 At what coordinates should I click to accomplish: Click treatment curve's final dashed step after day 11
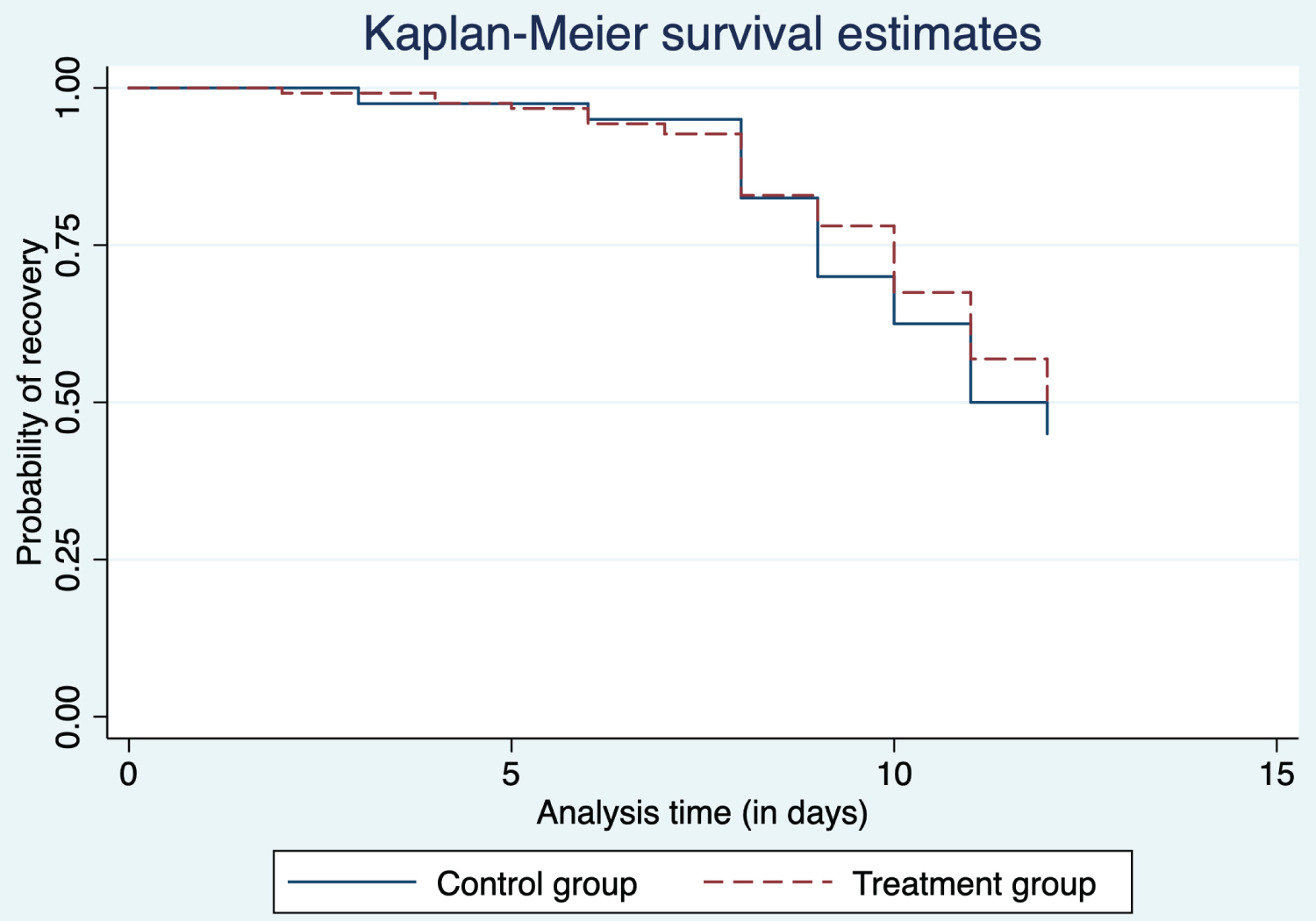pos(1009,359)
